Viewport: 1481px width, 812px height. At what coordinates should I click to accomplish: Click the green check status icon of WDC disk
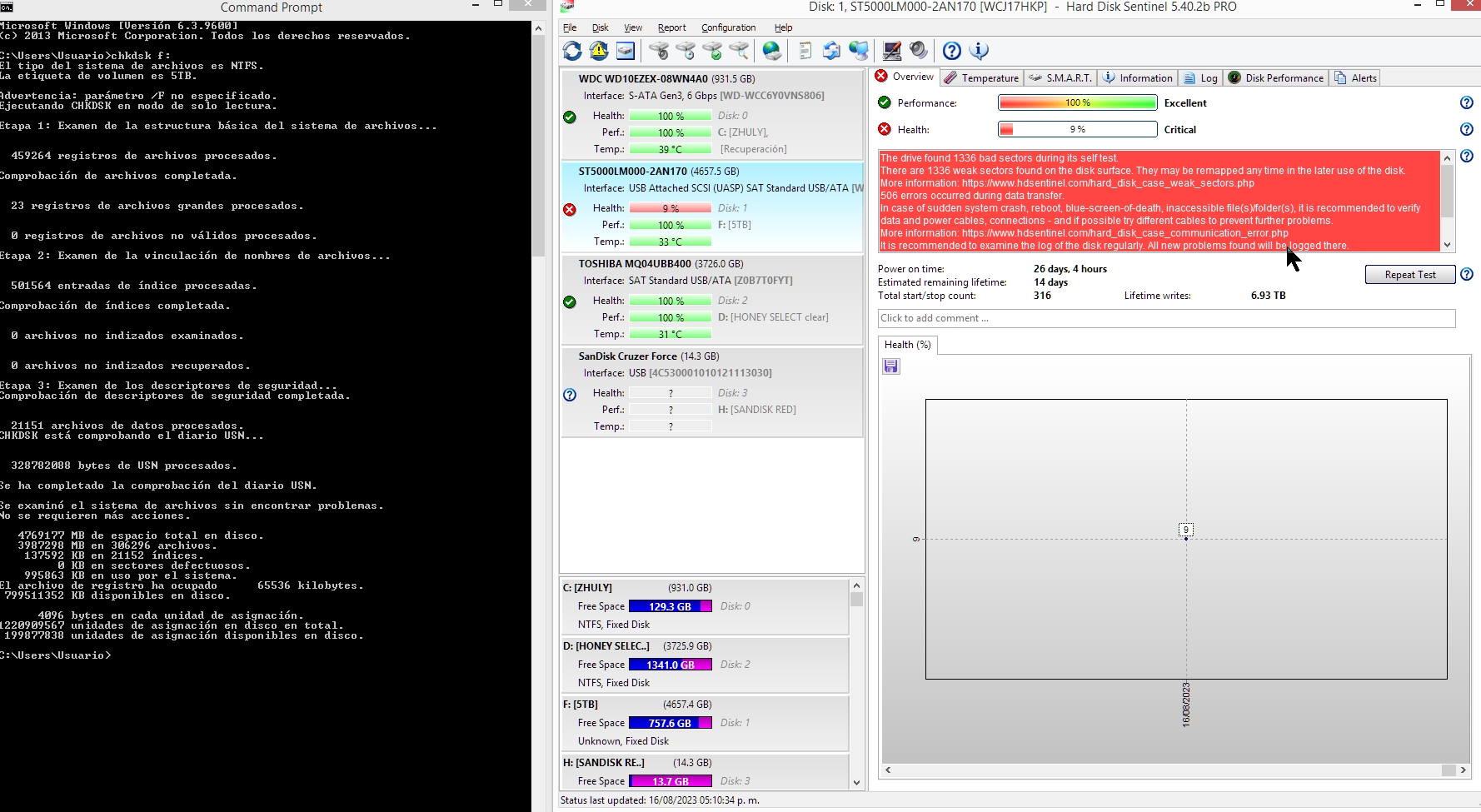(x=570, y=117)
